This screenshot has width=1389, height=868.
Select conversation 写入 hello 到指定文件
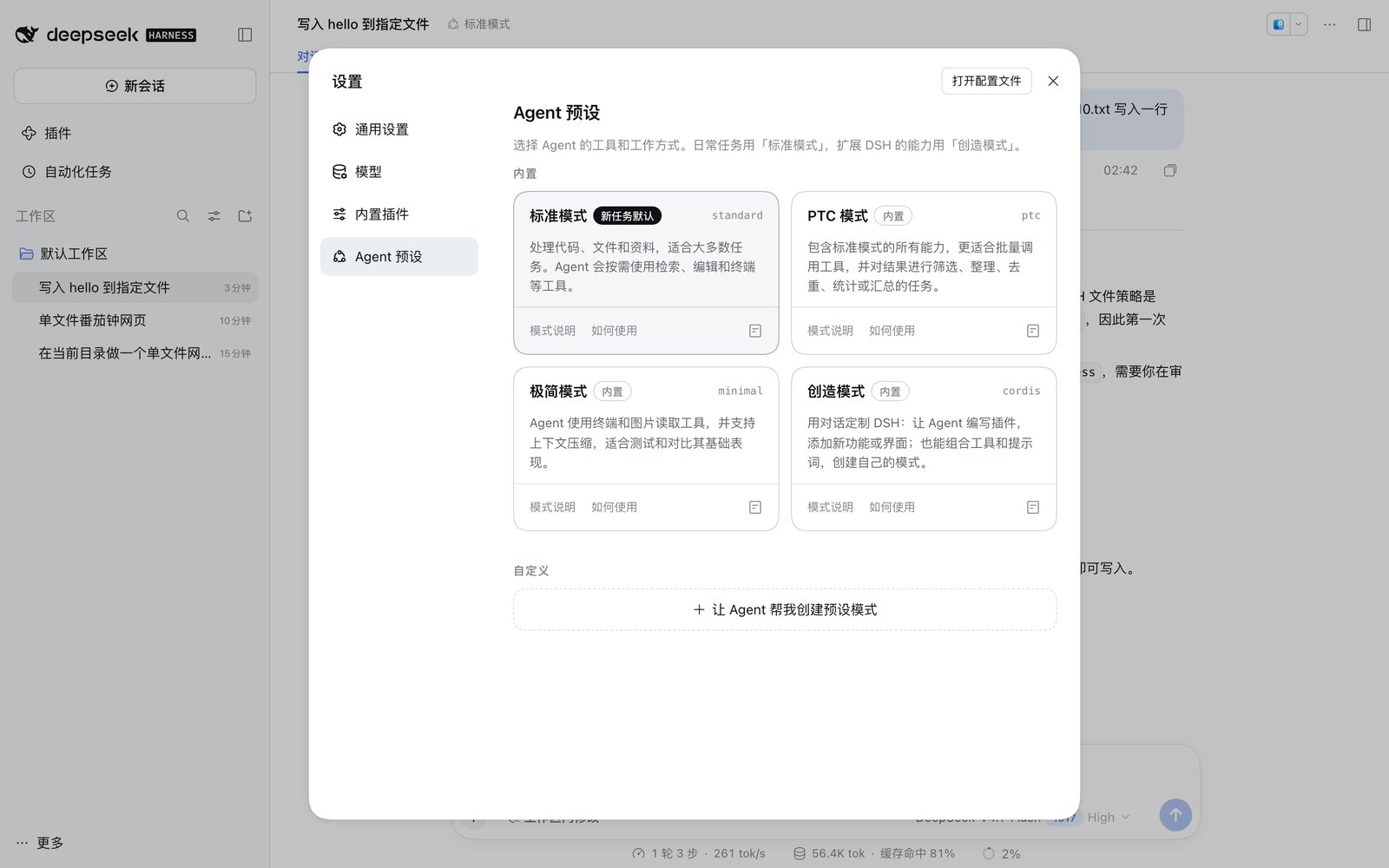pyautogui.click(x=135, y=287)
